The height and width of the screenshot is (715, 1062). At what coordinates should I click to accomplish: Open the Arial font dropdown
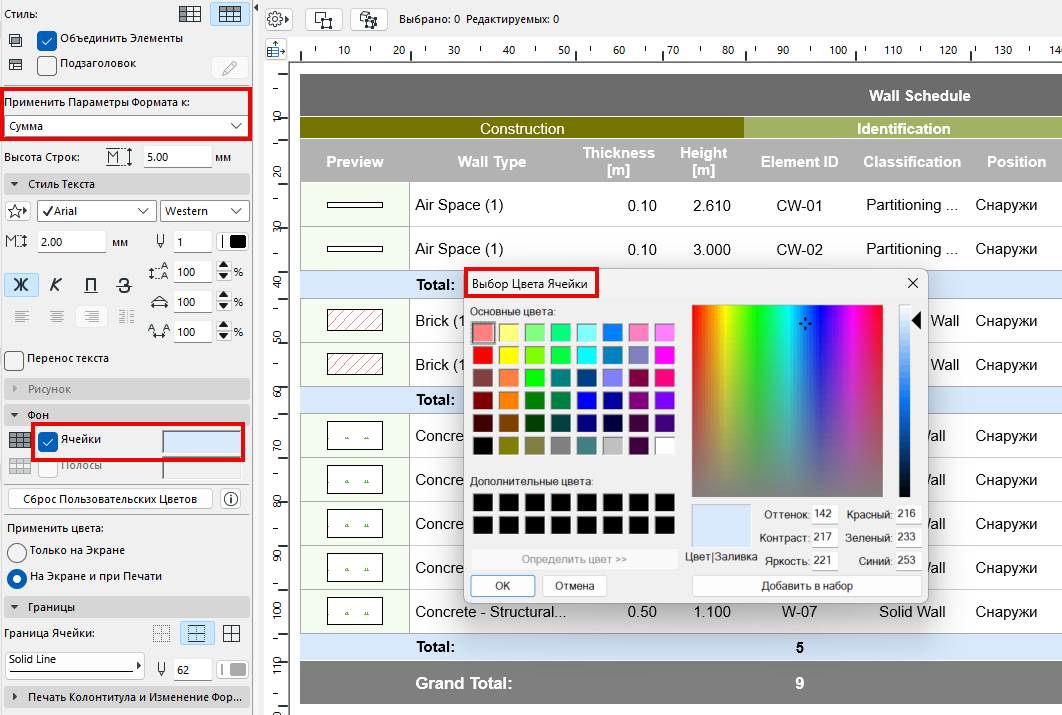click(x=96, y=211)
